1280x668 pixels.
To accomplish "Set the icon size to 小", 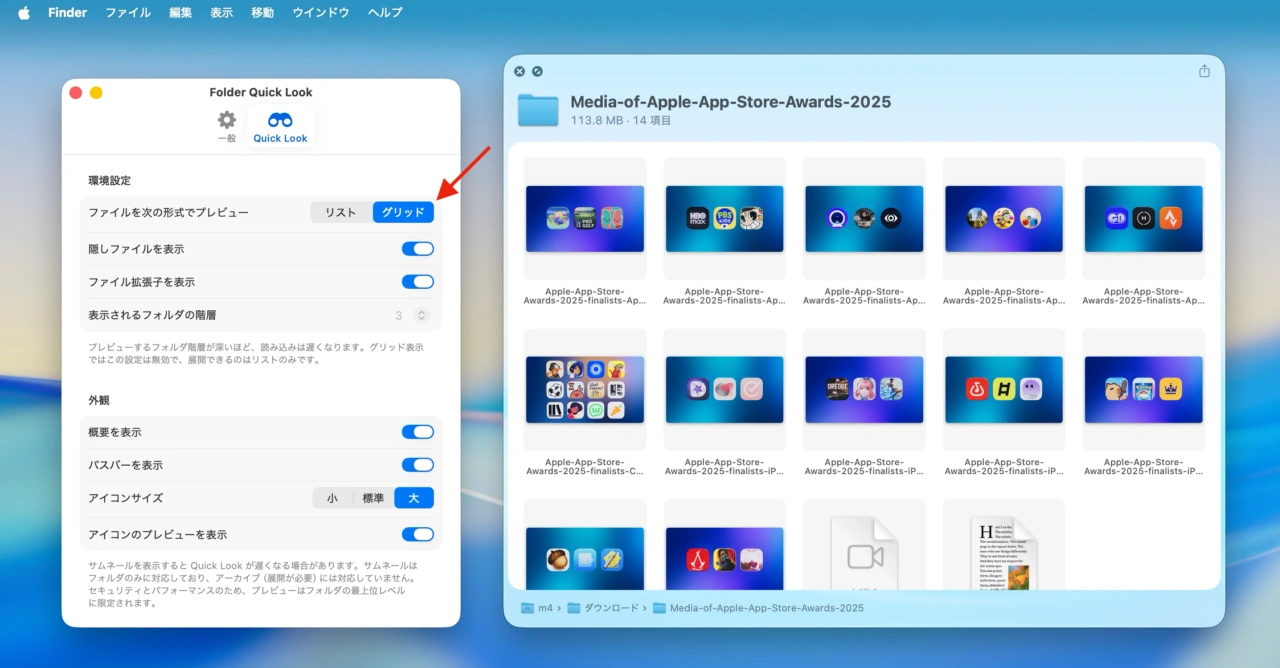I will (x=332, y=497).
